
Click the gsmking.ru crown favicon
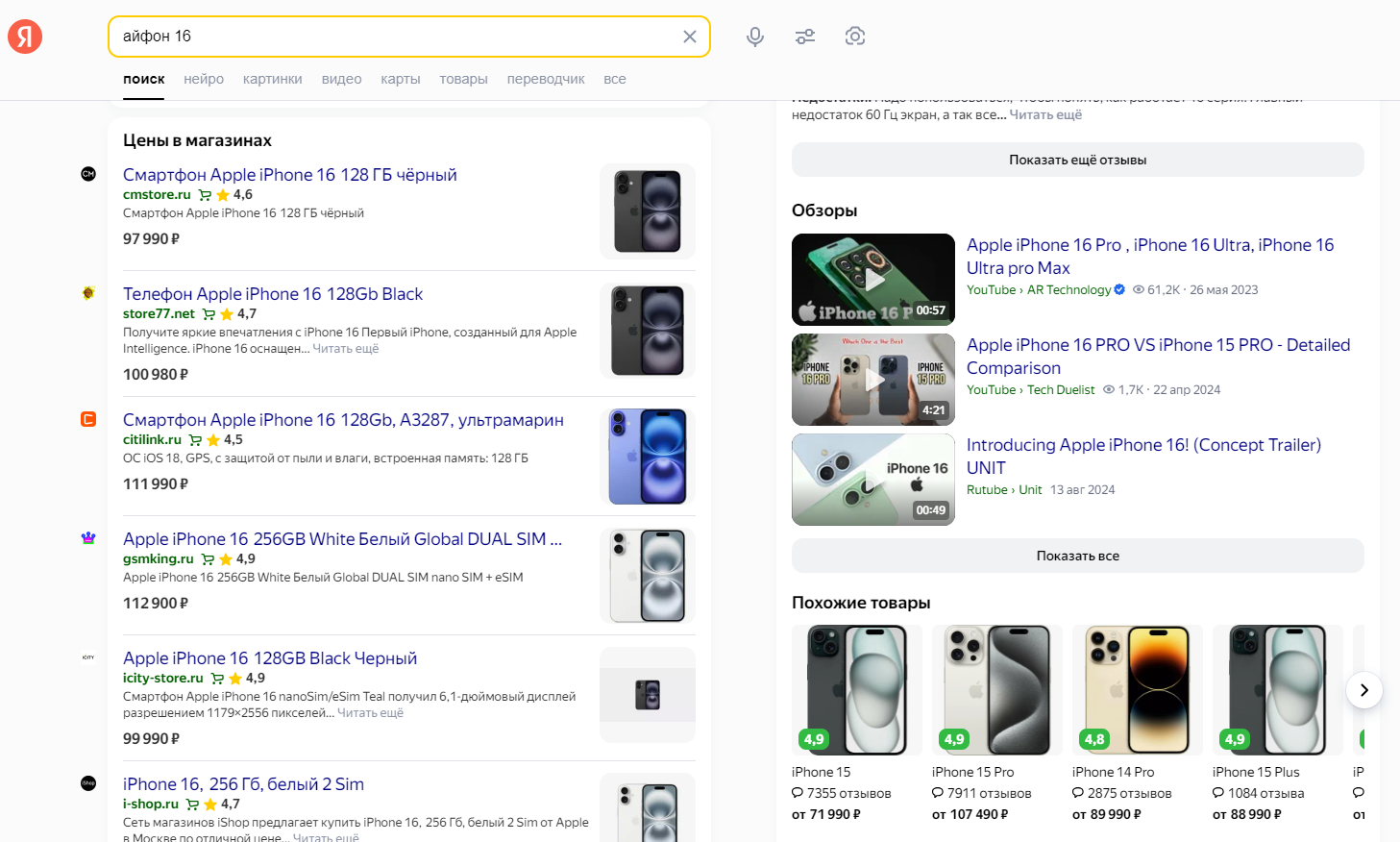coord(88,538)
